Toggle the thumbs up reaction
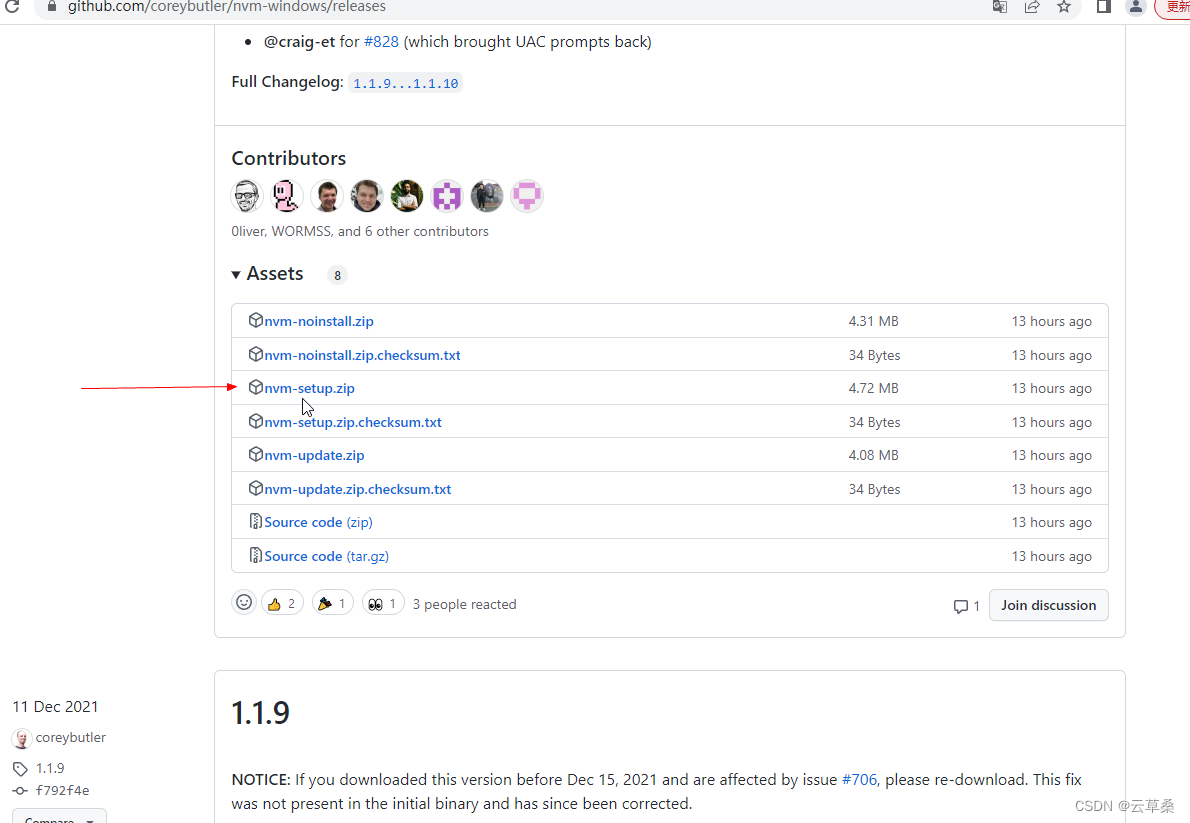 click(282, 603)
